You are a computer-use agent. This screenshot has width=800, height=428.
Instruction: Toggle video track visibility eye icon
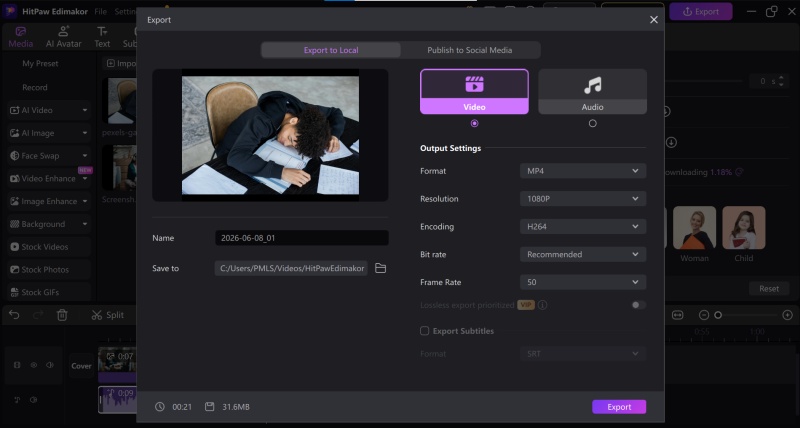[34, 365]
